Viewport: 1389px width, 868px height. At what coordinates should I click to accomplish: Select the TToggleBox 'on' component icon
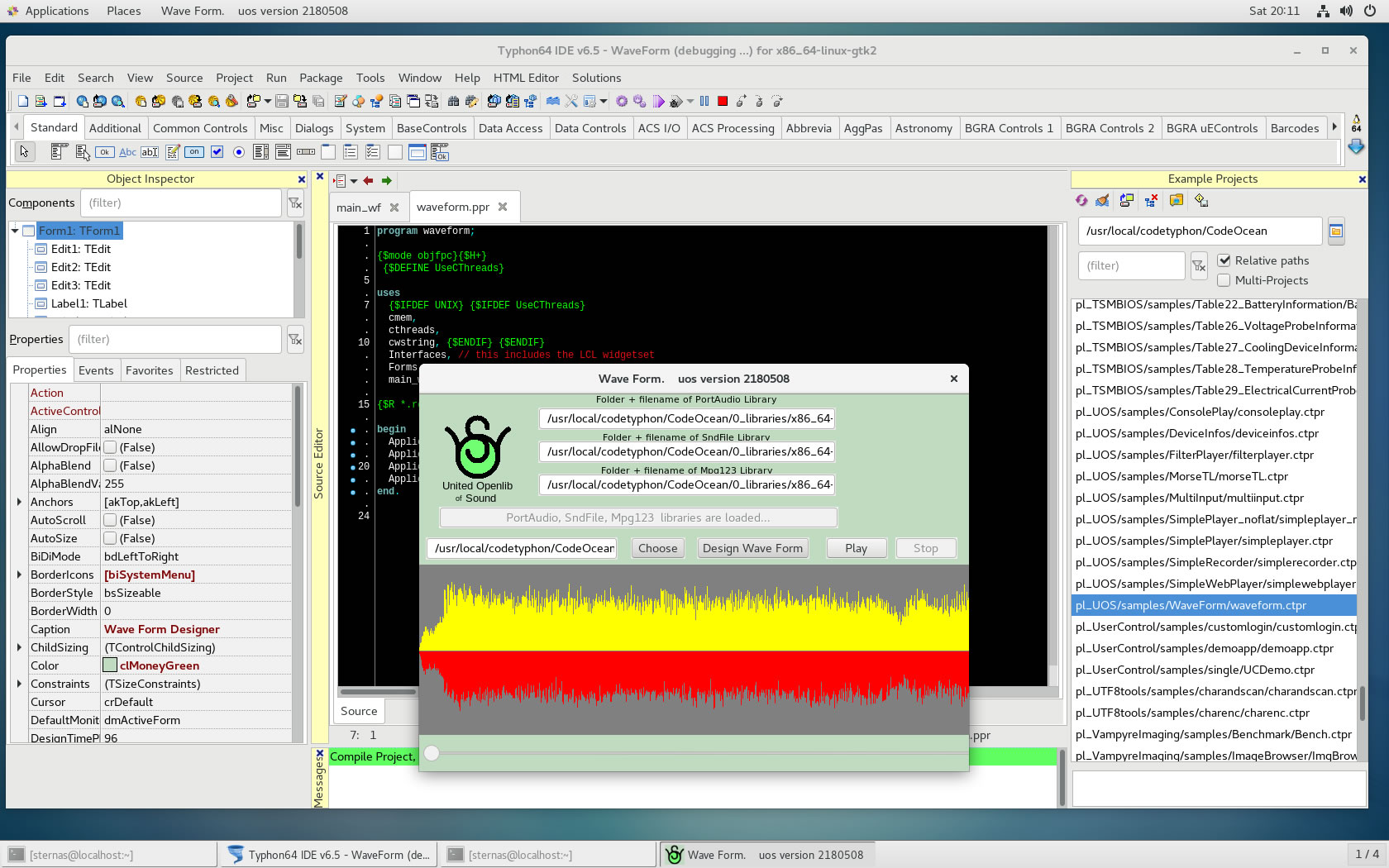click(x=194, y=151)
